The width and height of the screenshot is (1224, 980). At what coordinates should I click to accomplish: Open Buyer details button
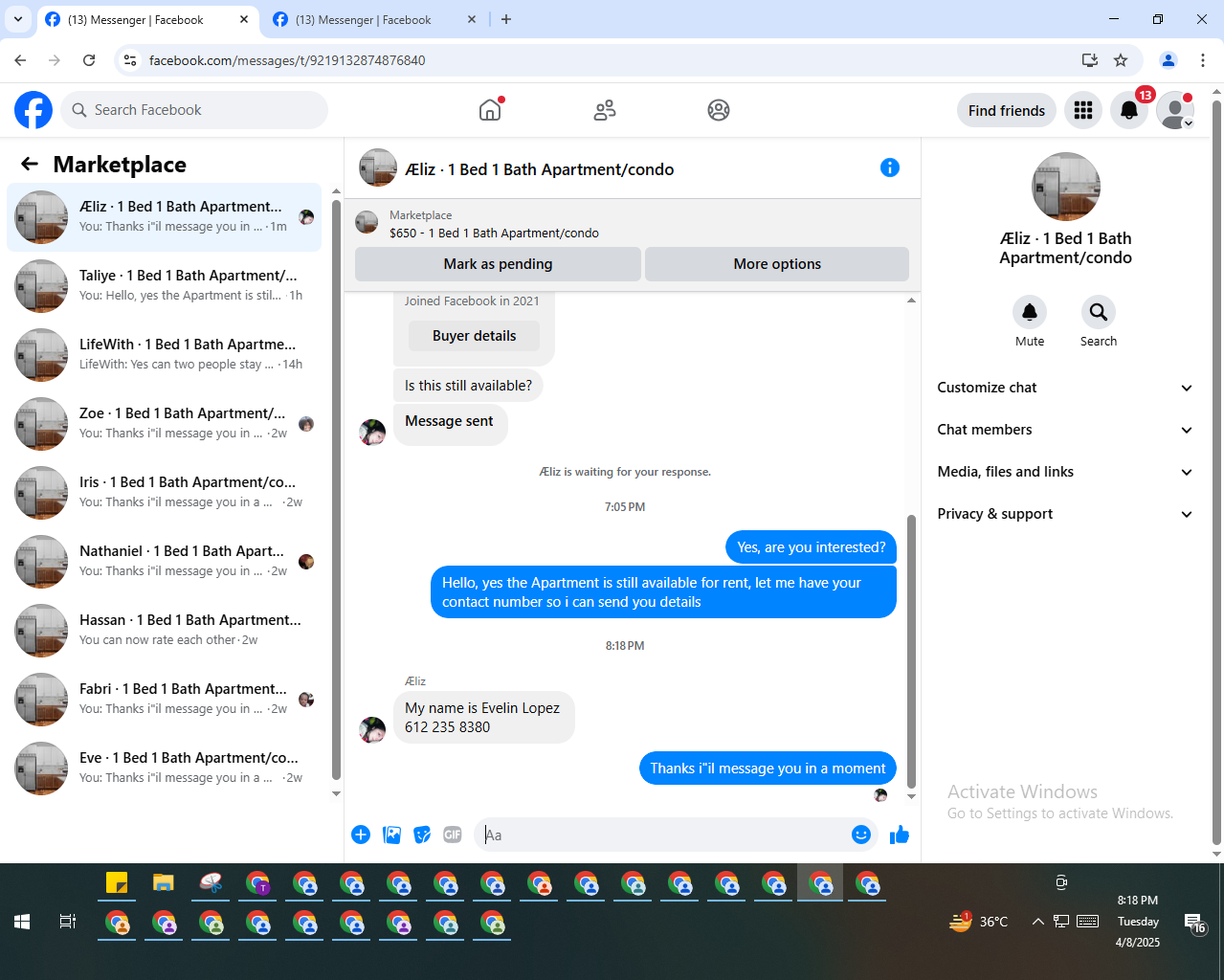(474, 336)
